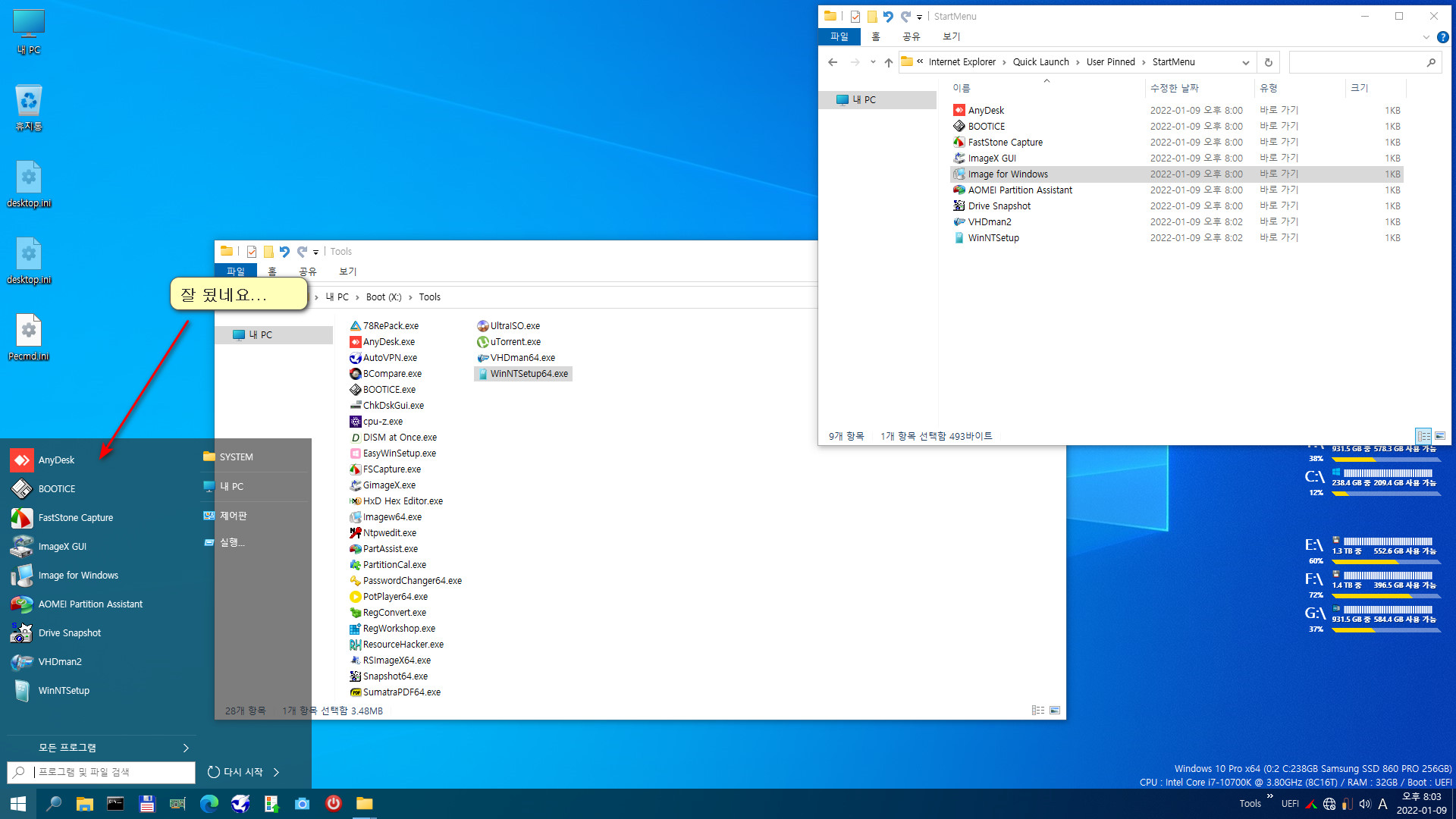This screenshot has width=1456, height=819.
Task: Switch to large icons view in StartMenu window
Action: point(1440,436)
